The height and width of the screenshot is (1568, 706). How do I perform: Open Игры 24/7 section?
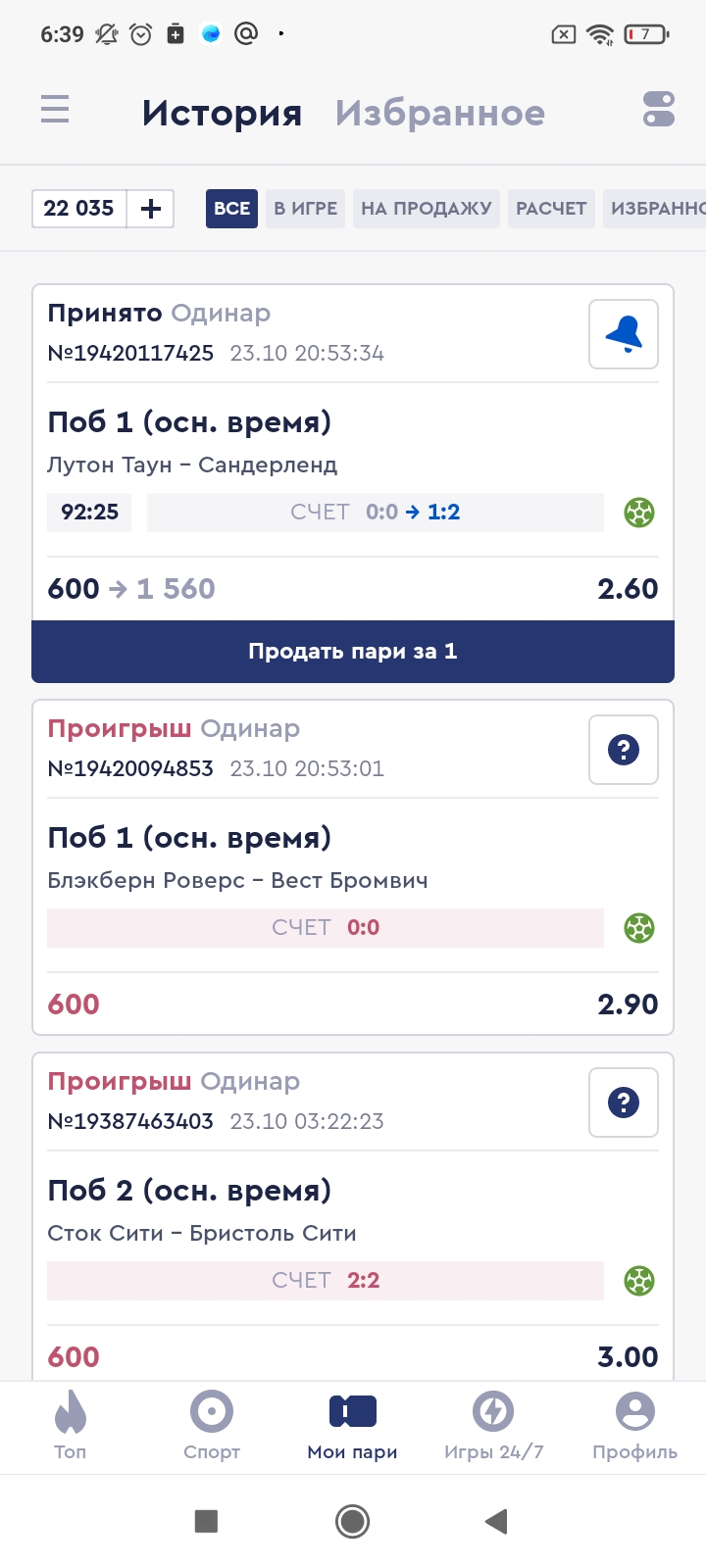tap(493, 1427)
